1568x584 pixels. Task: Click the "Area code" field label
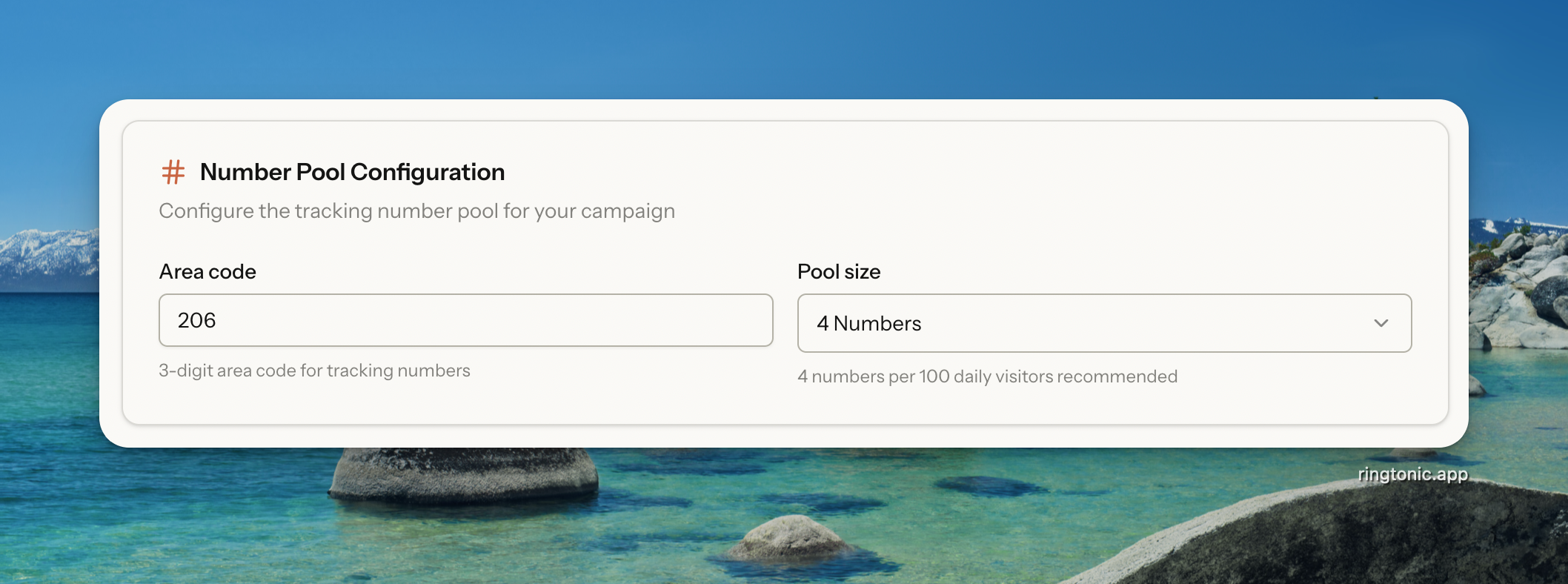click(207, 272)
